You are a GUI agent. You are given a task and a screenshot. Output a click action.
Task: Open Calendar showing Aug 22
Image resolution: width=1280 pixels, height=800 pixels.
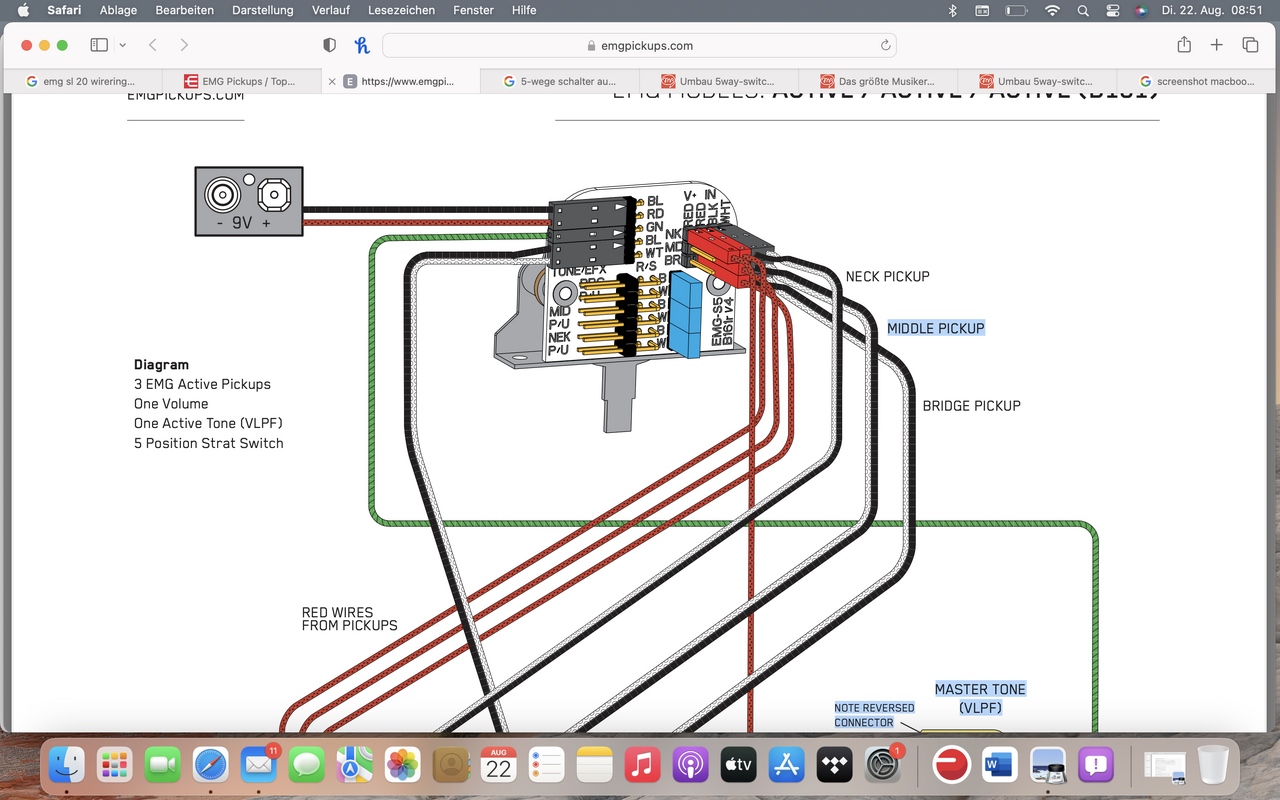point(499,765)
